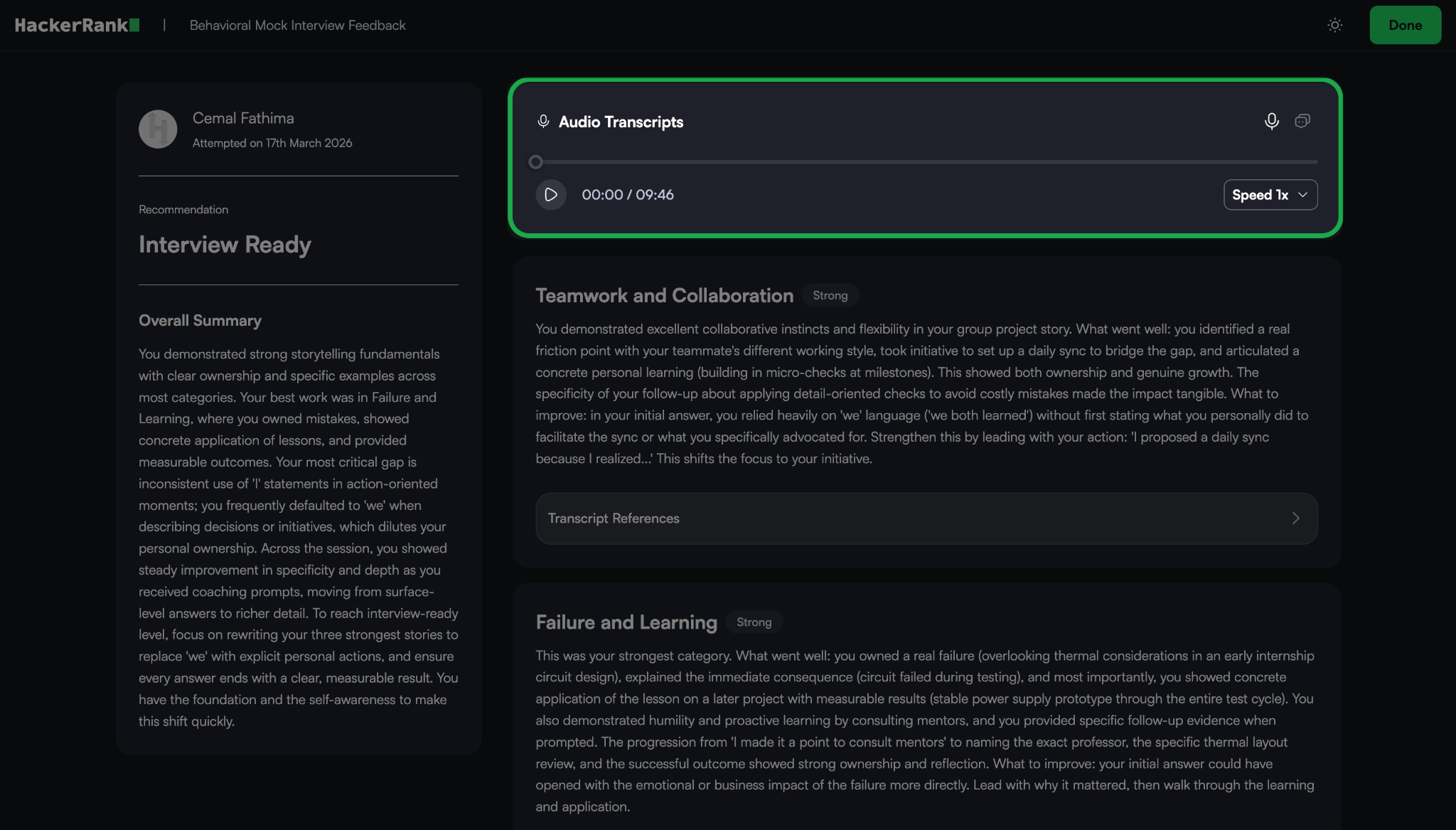Click the Strong badge beside Teamwork and Collaboration
The height and width of the screenshot is (830, 1456).
[x=830, y=295]
